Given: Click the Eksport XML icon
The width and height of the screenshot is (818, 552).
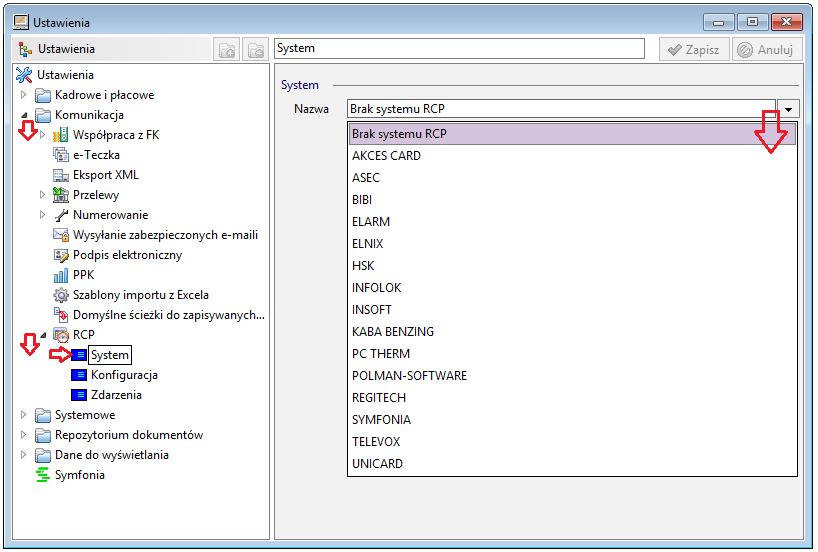Looking at the screenshot, I should [61, 175].
